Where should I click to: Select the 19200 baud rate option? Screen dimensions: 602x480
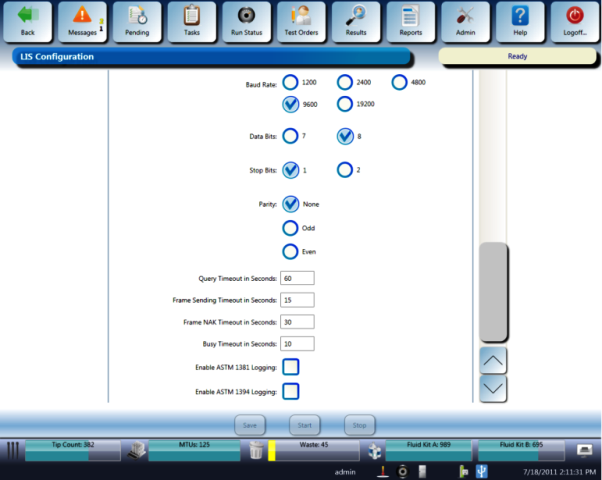(x=345, y=103)
